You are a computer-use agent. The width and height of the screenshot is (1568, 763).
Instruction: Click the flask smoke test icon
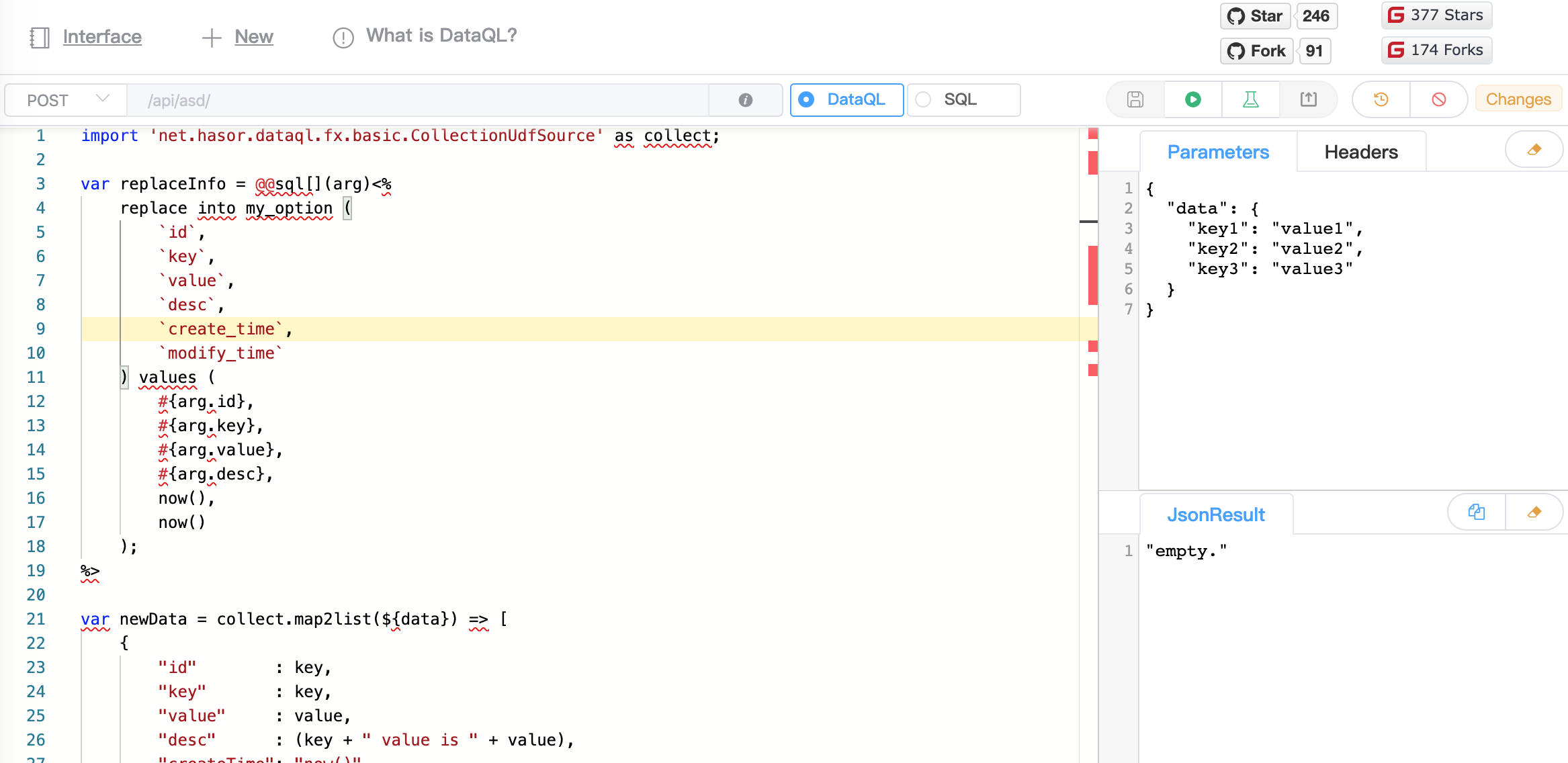[x=1250, y=99]
